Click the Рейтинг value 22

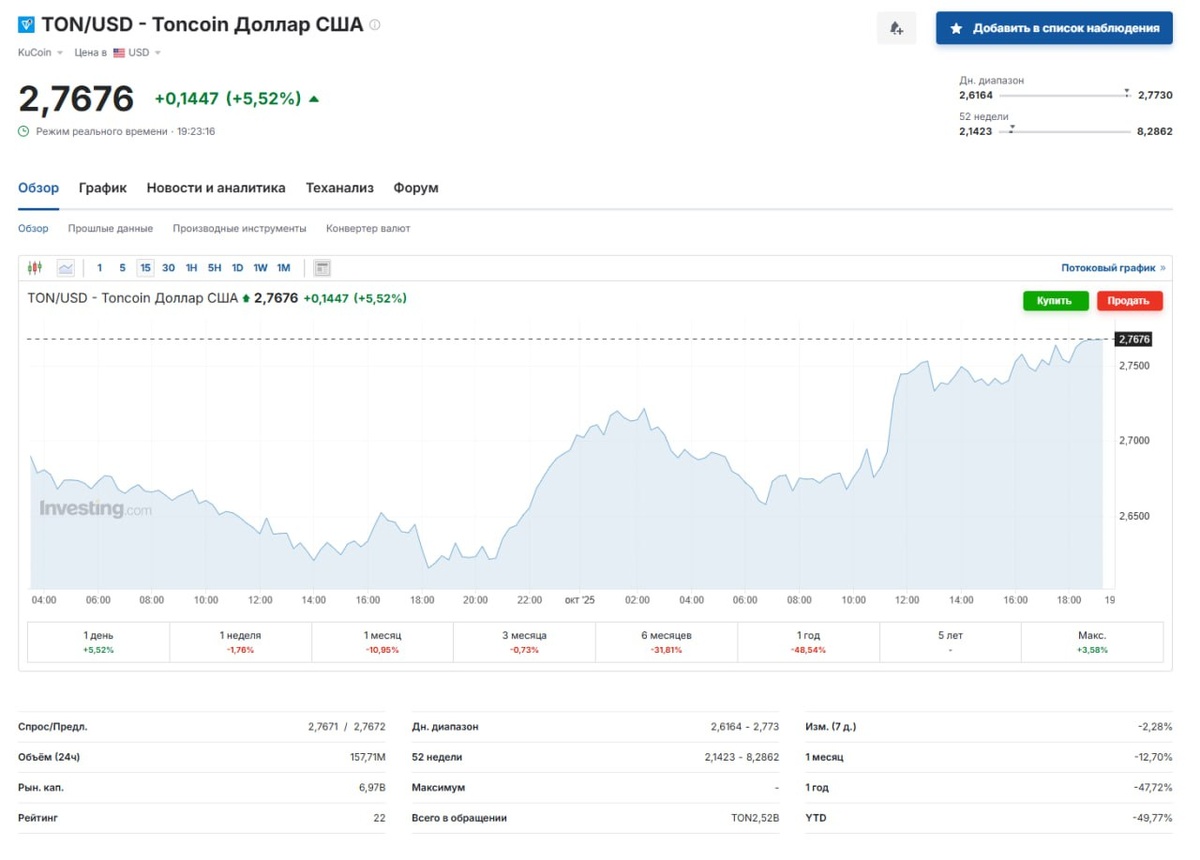(x=380, y=818)
